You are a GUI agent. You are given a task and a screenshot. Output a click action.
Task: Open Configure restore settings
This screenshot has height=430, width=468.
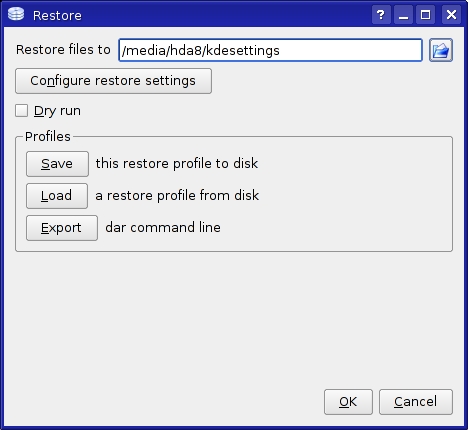pyautogui.click(x=113, y=81)
